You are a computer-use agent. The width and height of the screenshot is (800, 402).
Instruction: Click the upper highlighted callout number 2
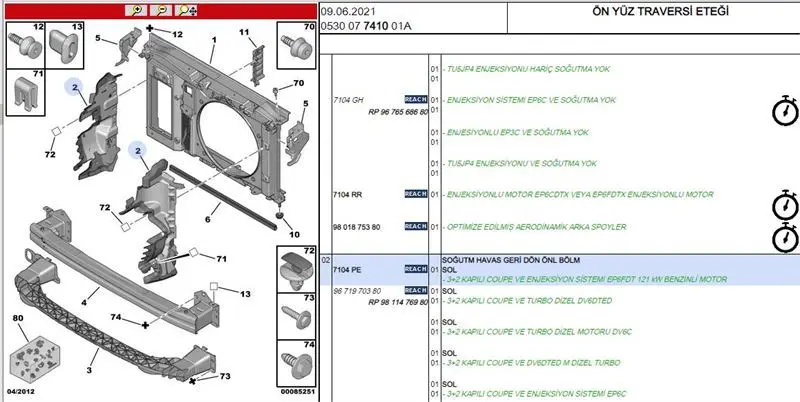pyautogui.click(x=74, y=88)
